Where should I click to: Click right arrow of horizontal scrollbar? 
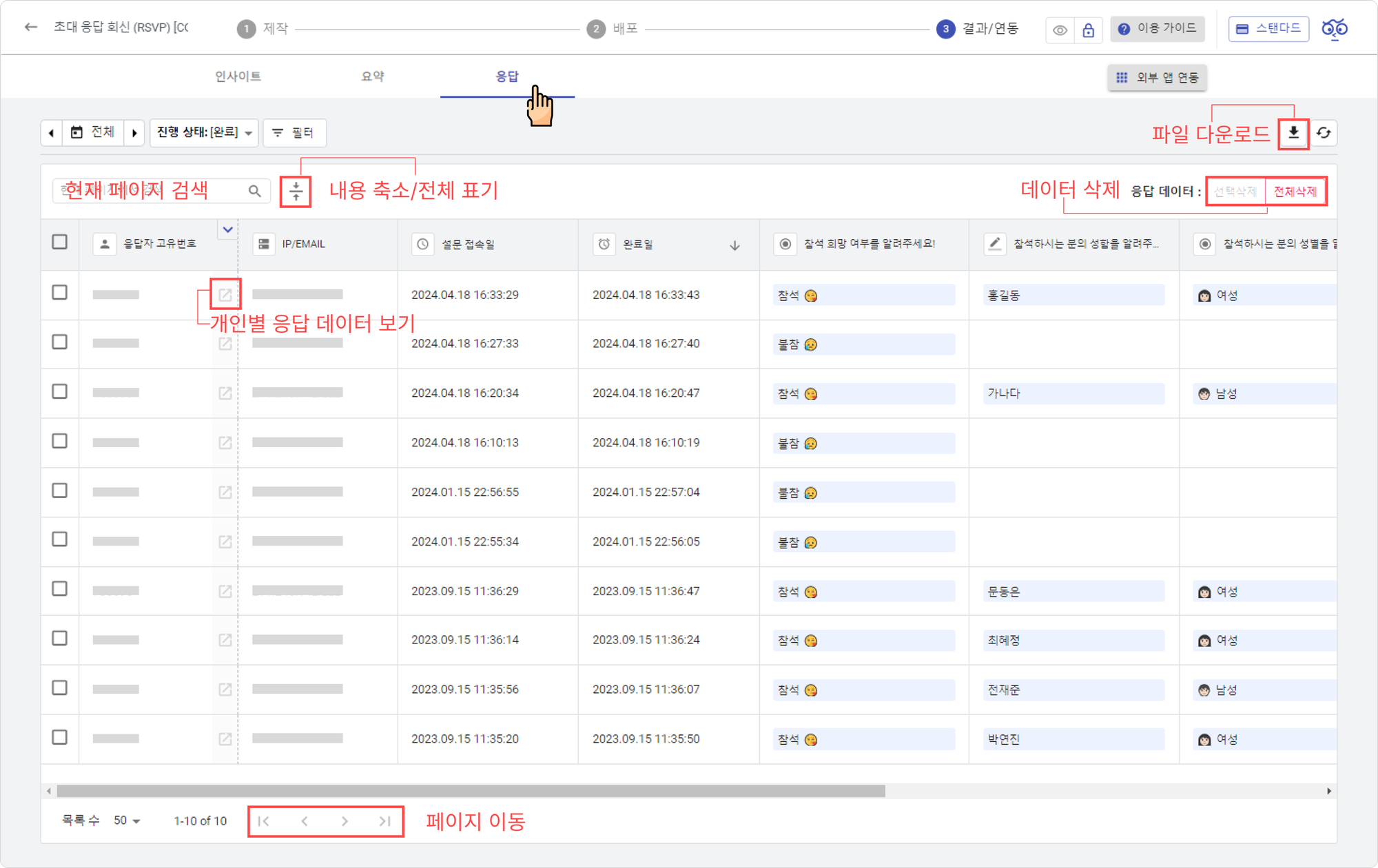point(1329,791)
